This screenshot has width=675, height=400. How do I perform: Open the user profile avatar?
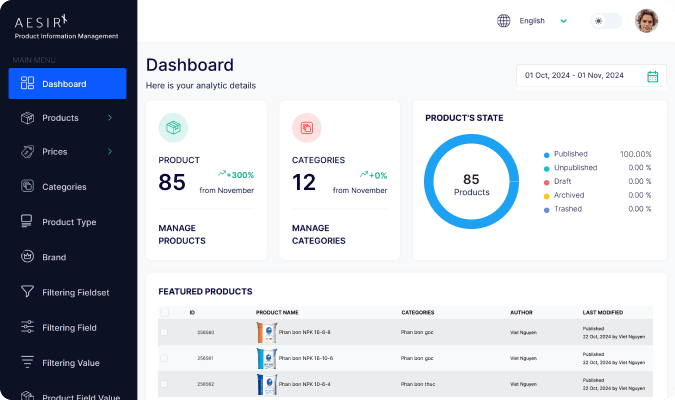(x=647, y=20)
